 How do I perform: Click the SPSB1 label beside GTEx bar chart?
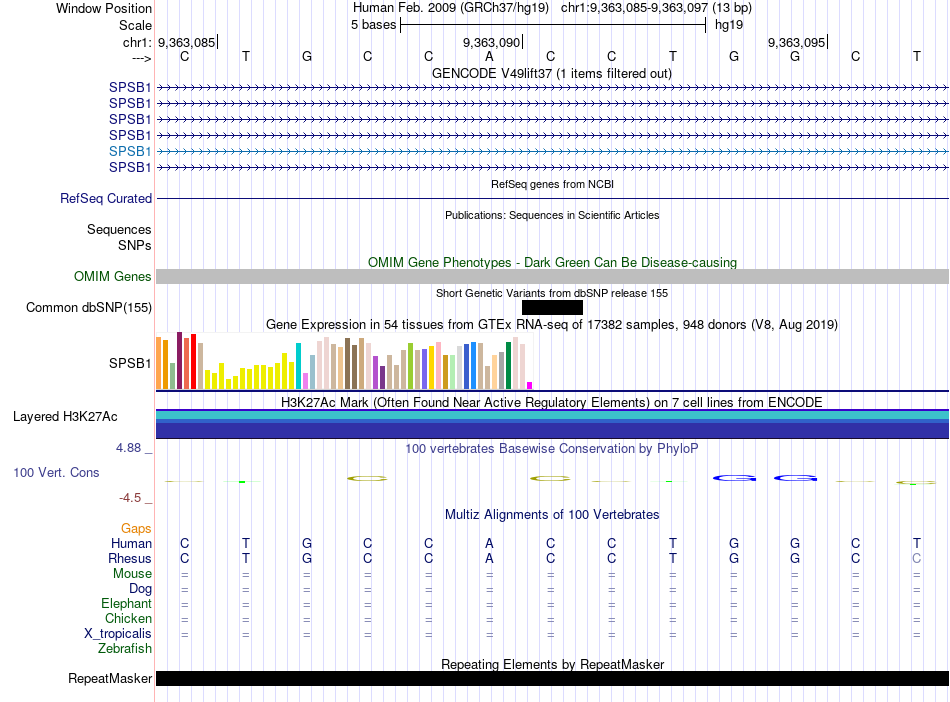point(130,363)
